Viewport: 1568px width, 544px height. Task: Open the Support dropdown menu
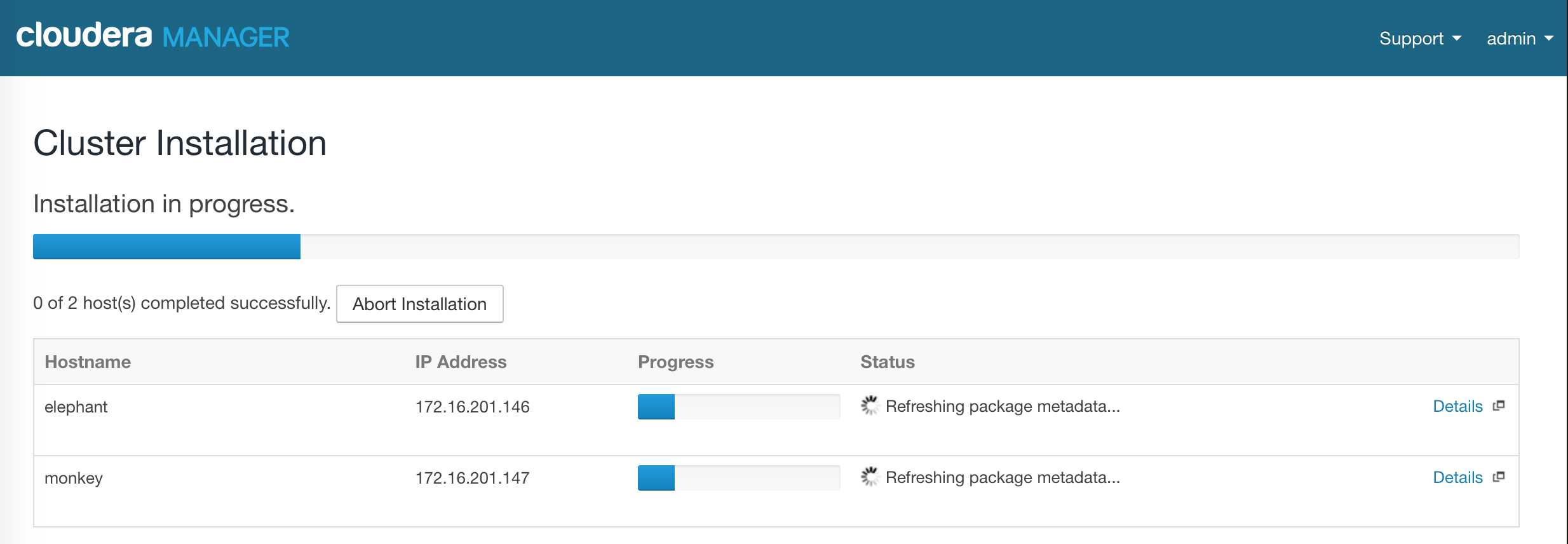tap(1420, 38)
